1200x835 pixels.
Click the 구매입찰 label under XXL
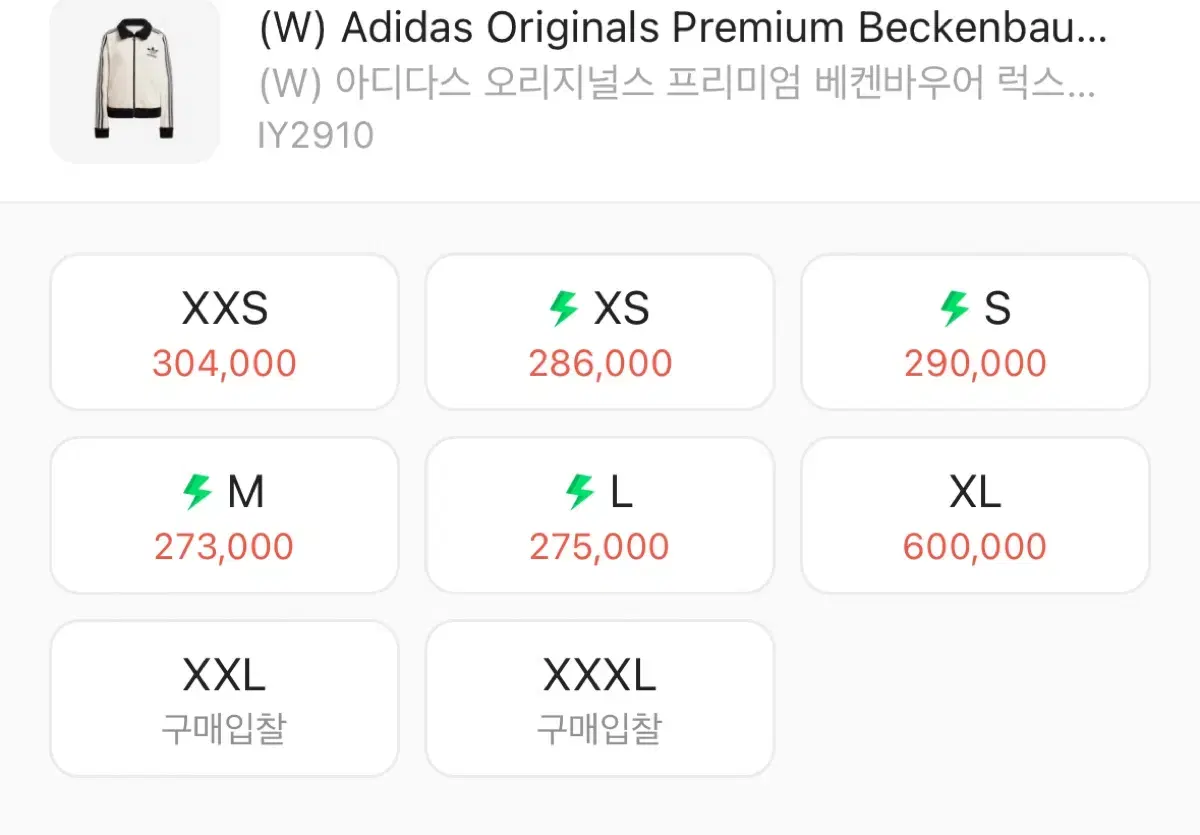click(x=224, y=728)
